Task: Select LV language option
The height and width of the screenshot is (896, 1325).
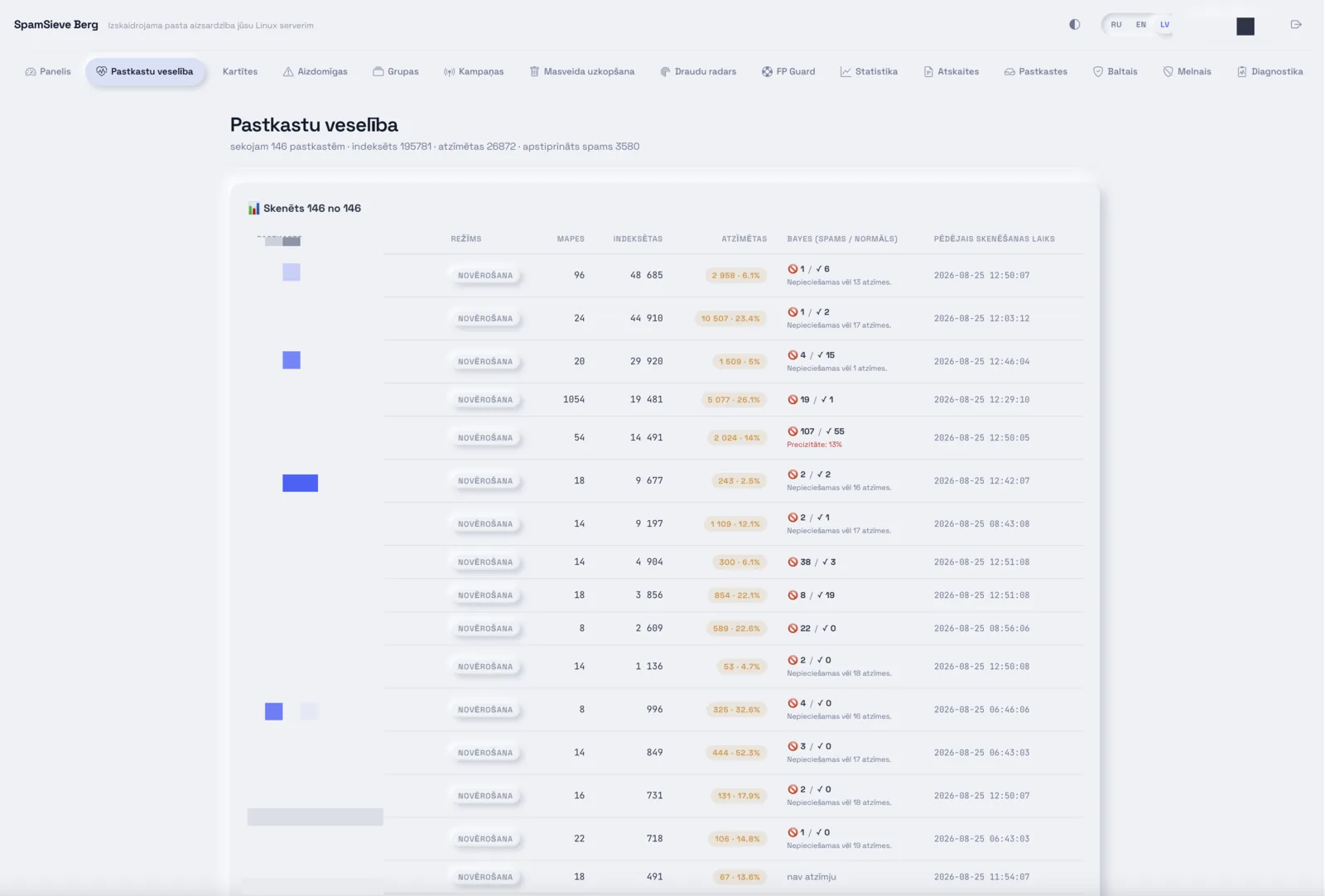Action: (x=1165, y=25)
